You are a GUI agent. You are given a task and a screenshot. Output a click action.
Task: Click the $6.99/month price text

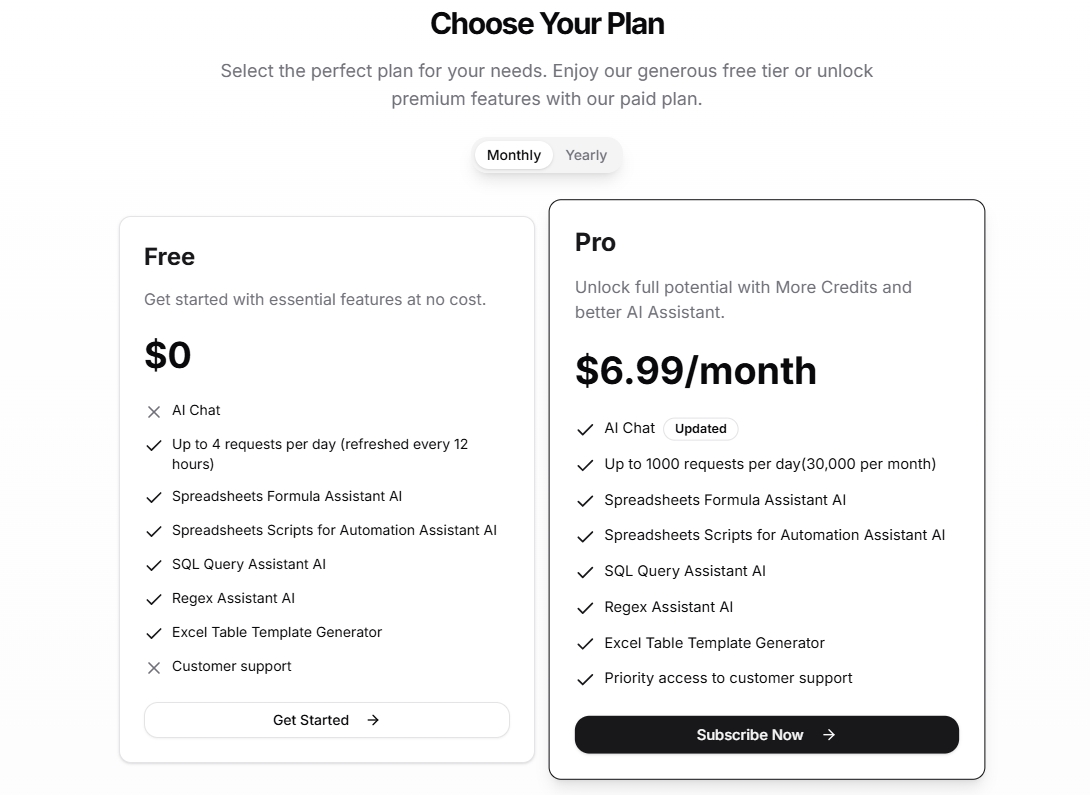[695, 371]
